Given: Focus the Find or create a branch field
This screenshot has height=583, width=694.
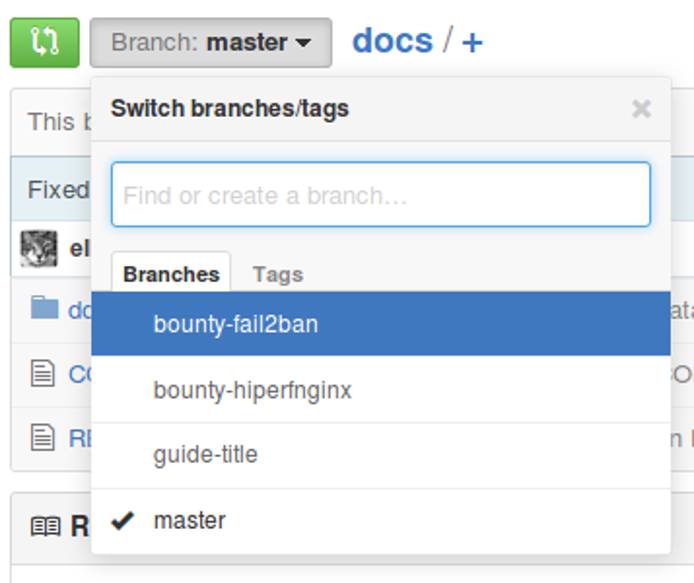Looking at the screenshot, I should 380,195.
